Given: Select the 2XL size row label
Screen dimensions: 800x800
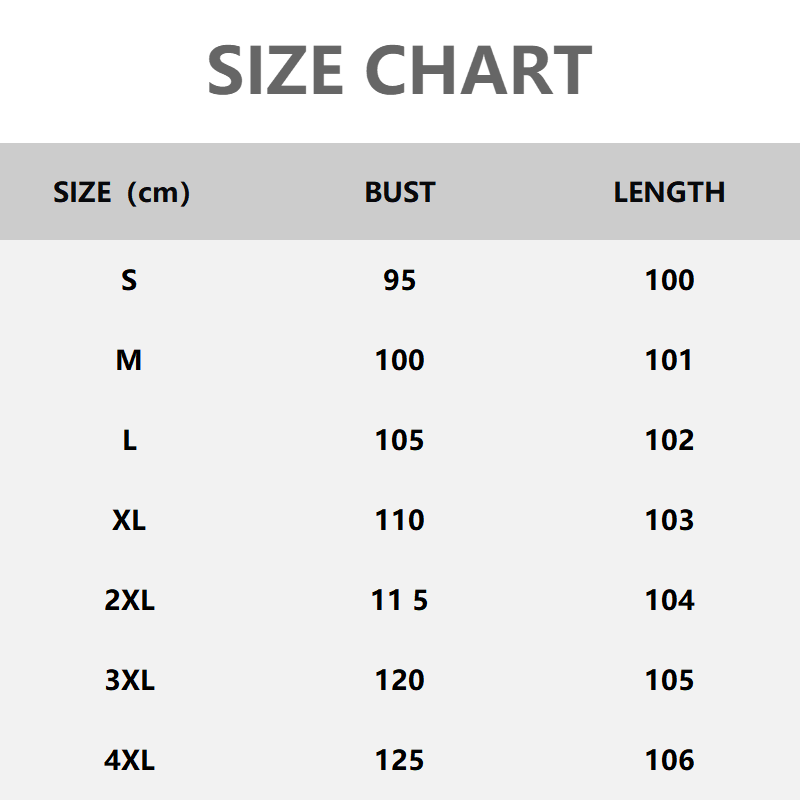Looking at the screenshot, I should 129,600.
